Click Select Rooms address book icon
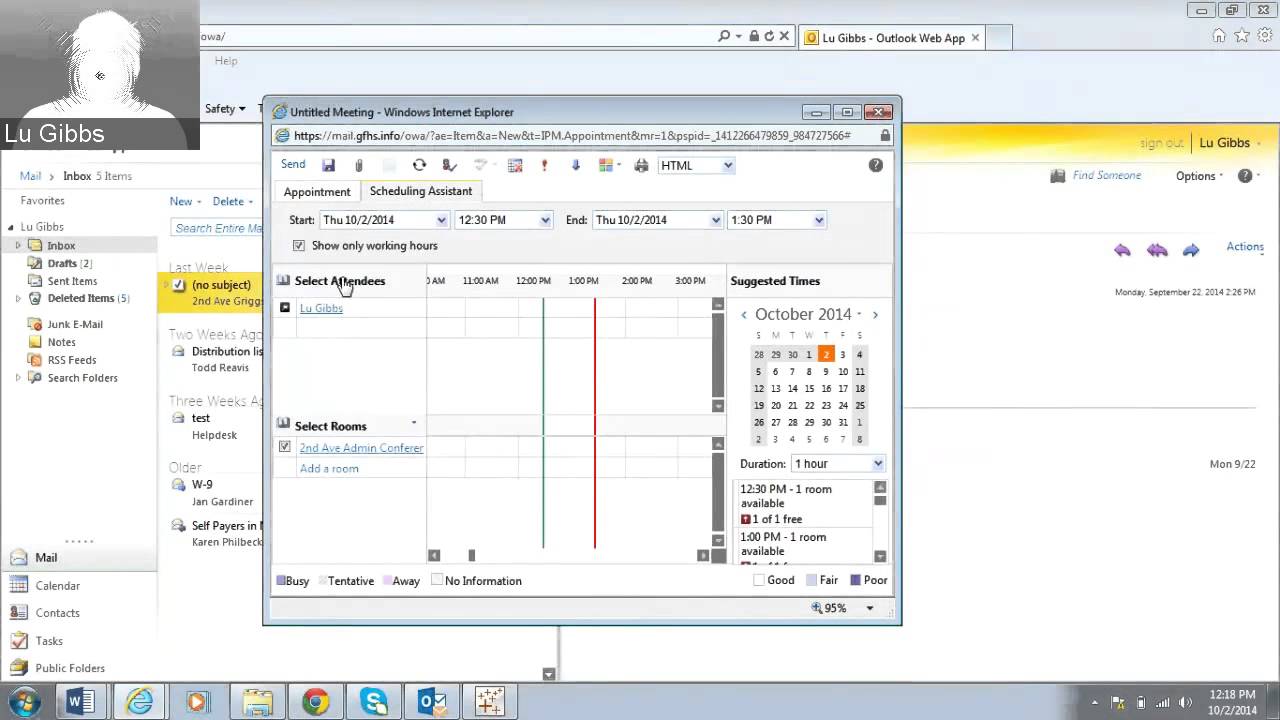Viewport: 1280px width, 720px height. (x=283, y=425)
